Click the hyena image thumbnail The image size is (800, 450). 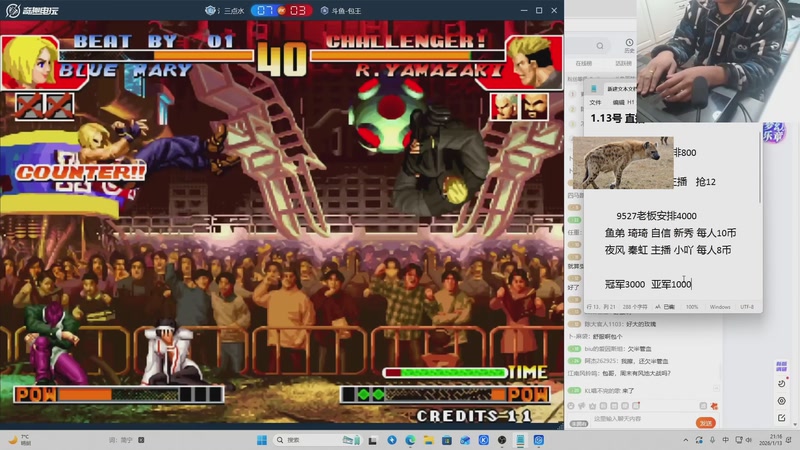point(623,163)
